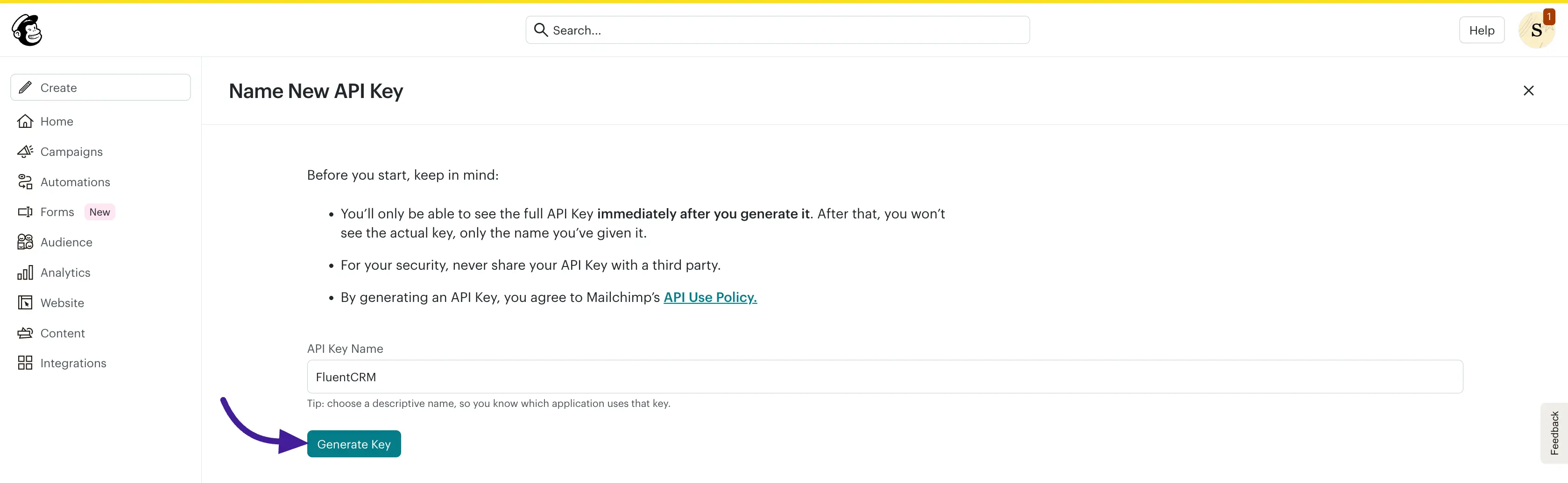Open Forms section
The width and height of the screenshot is (1568, 483).
click(x=57, y=212)
